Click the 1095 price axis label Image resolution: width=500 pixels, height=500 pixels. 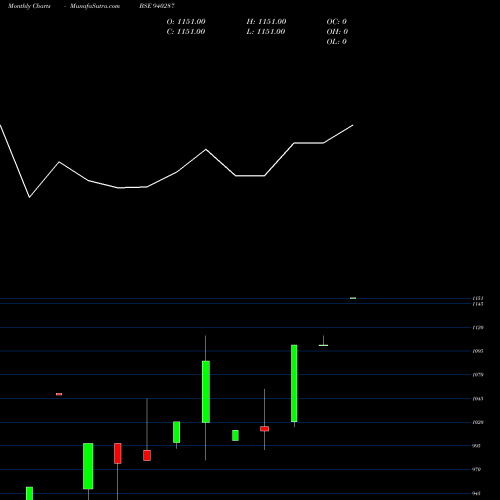pos(478,351)
